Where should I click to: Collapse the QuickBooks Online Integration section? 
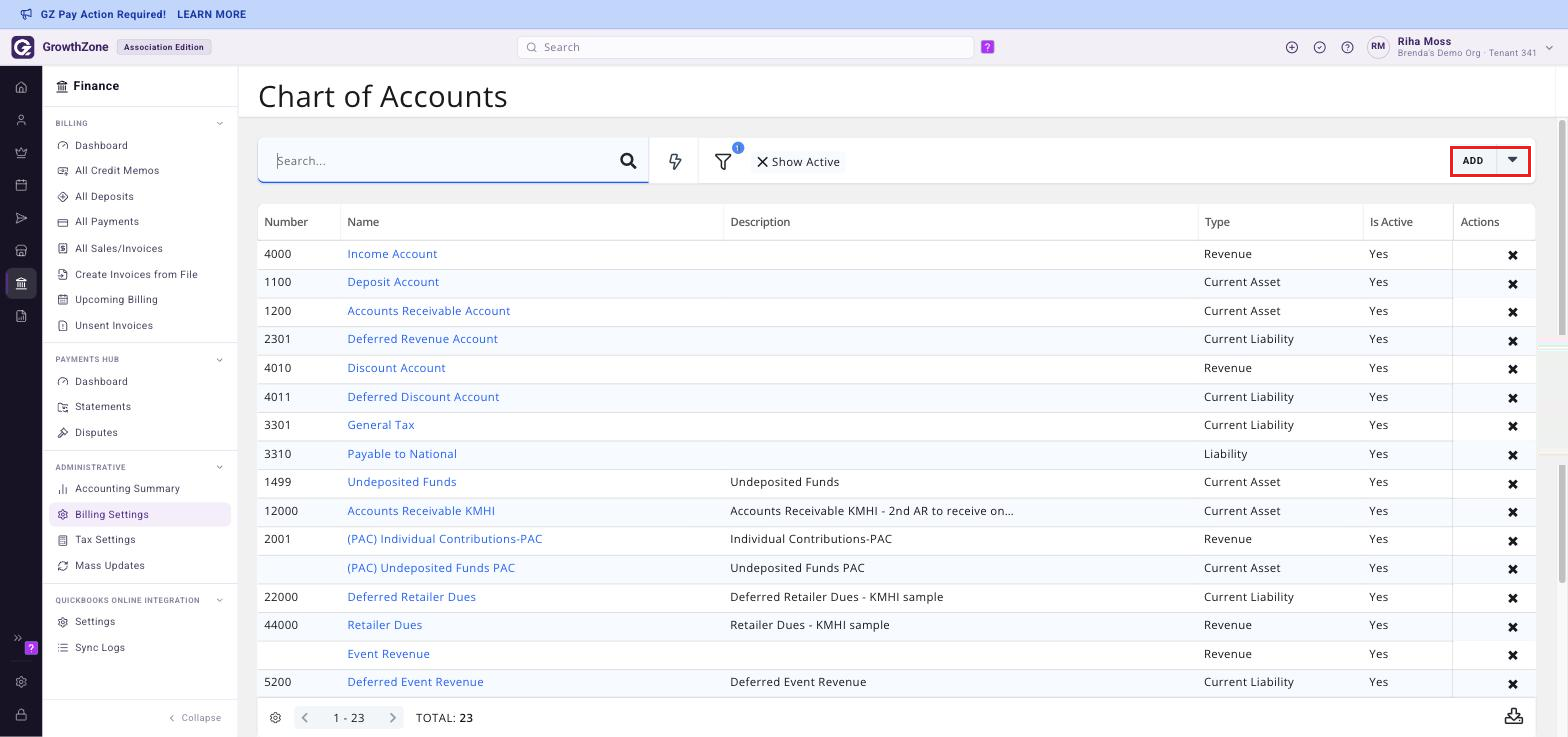(220, 600)
